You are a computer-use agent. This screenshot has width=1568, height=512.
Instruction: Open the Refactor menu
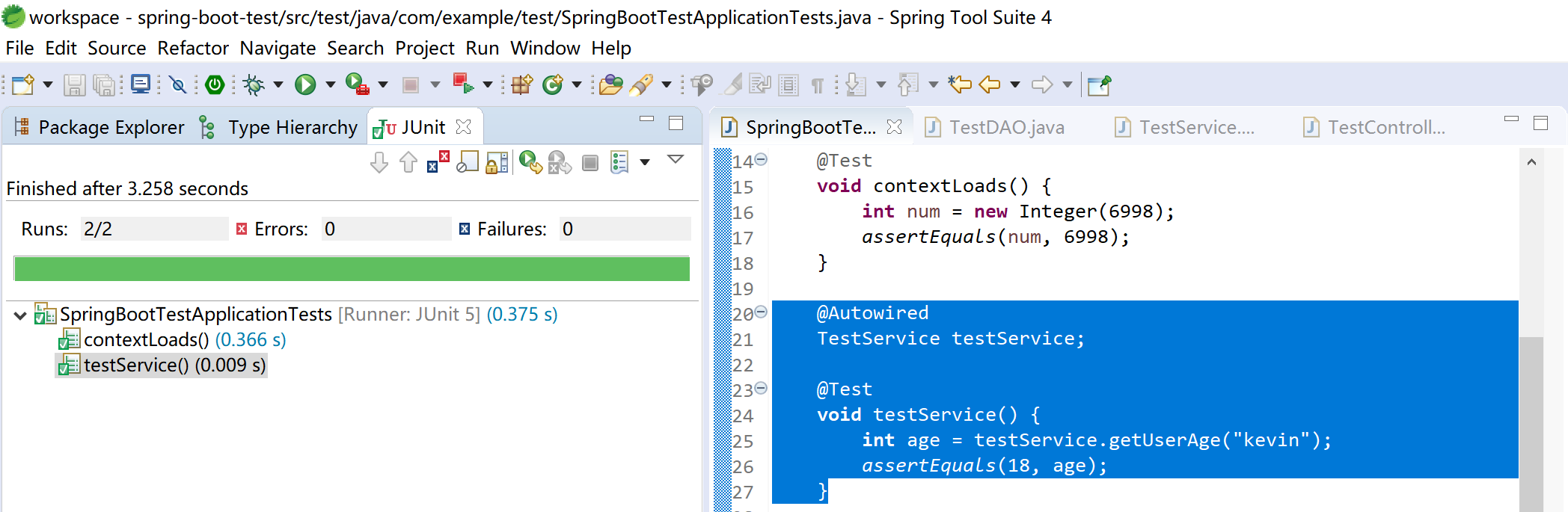click(x=192, y=49)
